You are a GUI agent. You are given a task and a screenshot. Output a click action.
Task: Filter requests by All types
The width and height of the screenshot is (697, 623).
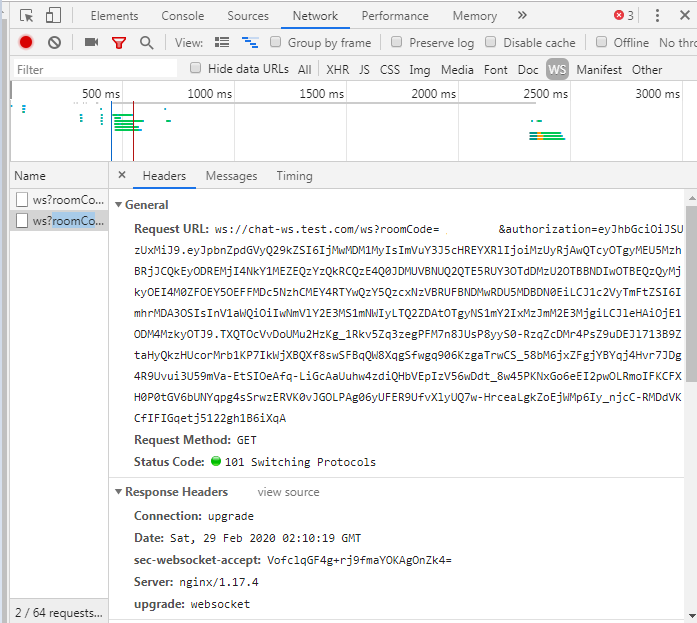304,70
